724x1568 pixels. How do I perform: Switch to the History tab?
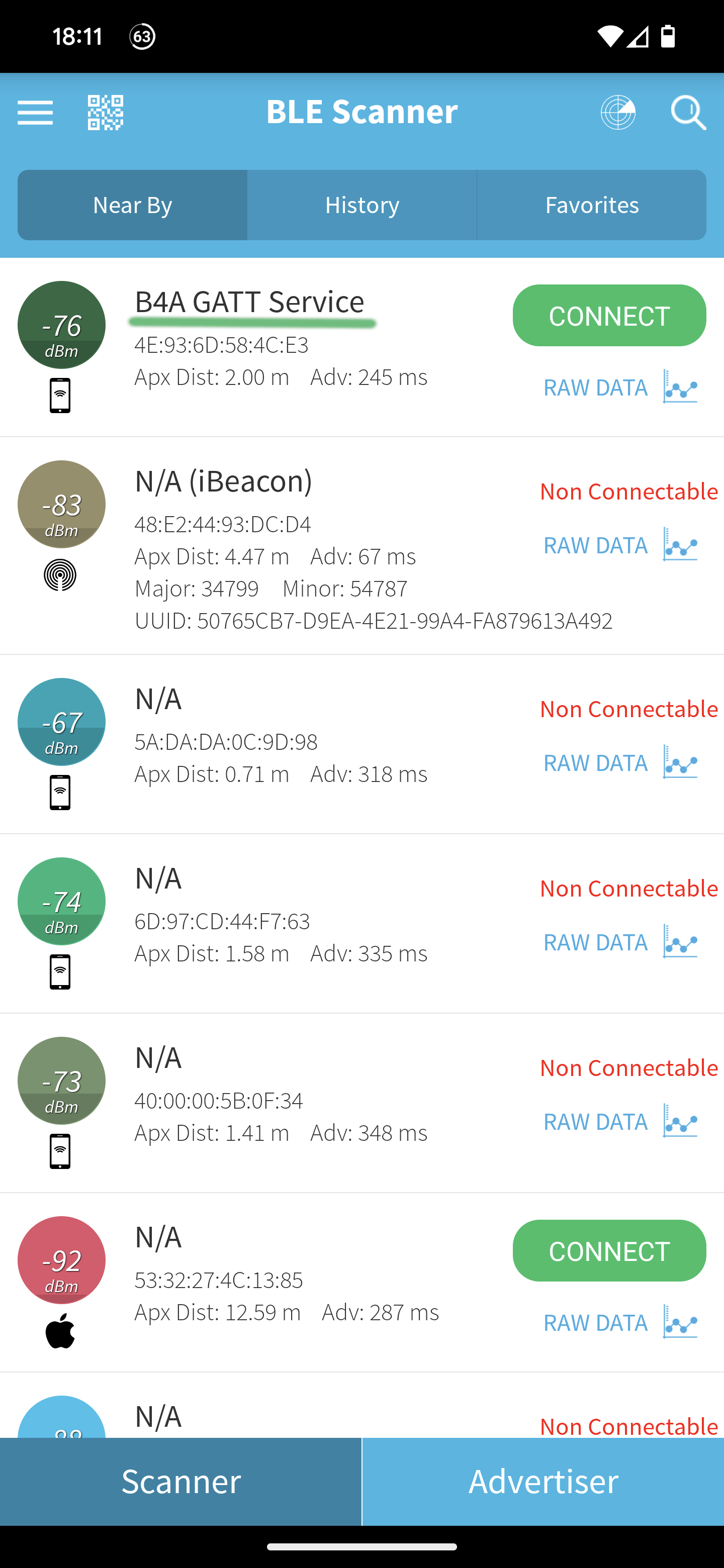pos(361,205)
